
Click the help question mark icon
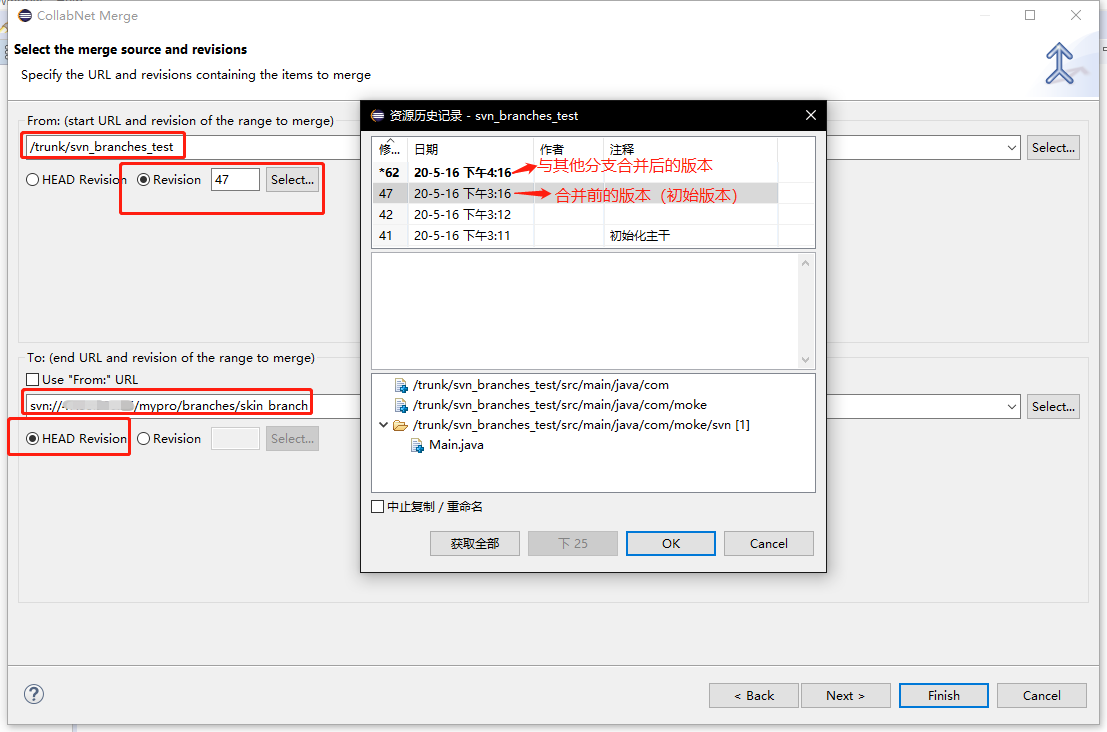click(x=34, y=694)
